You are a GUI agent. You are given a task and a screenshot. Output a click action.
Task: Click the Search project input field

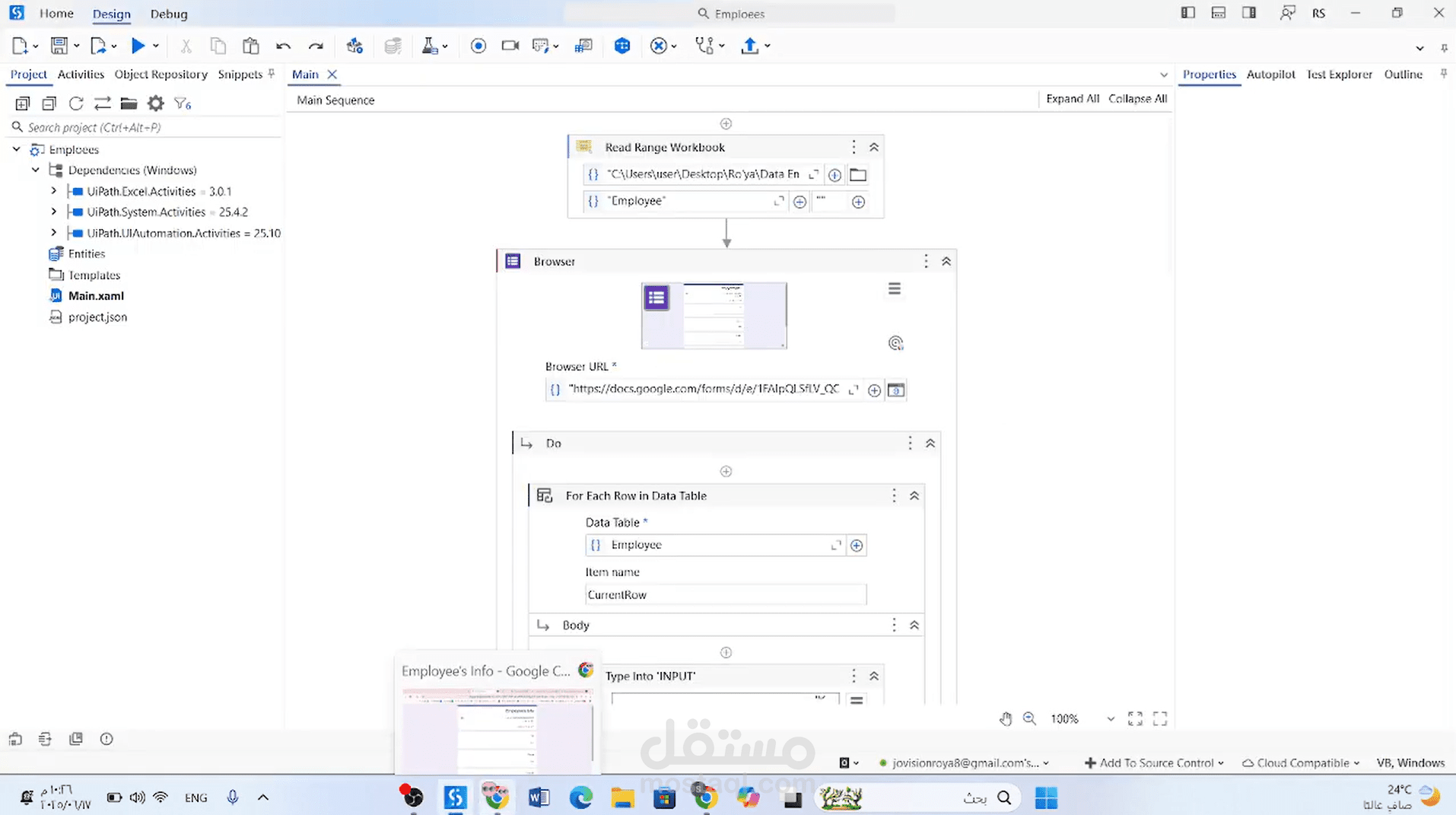145,127
